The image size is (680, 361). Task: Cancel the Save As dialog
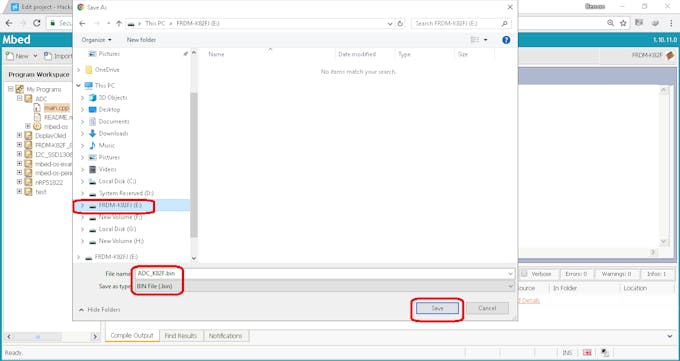[x=487, y=308]
